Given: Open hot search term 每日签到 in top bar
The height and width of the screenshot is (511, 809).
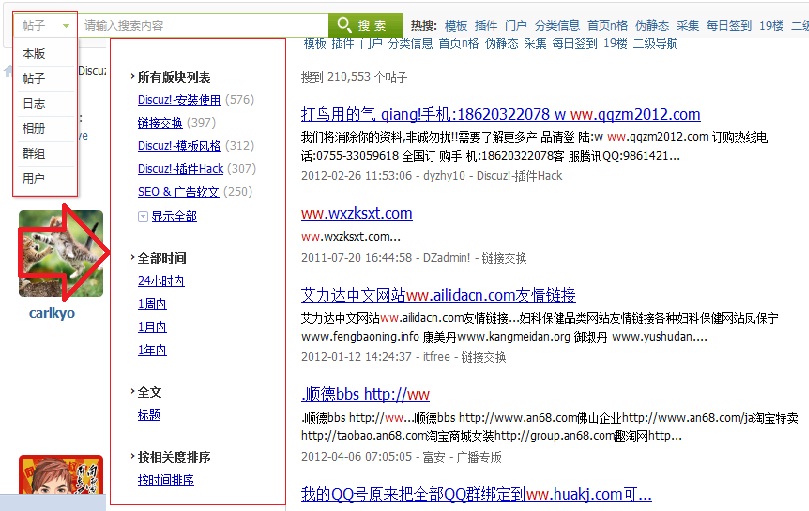Looking at the screenshot, I should coord(729,25).
